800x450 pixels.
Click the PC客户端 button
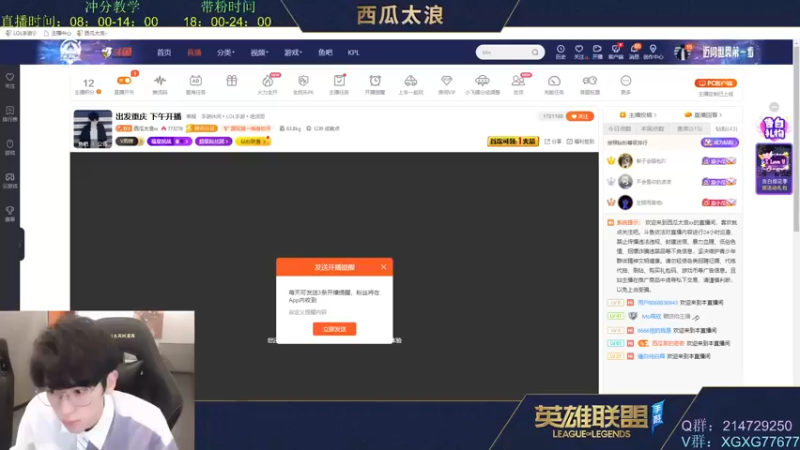point(715,83)
